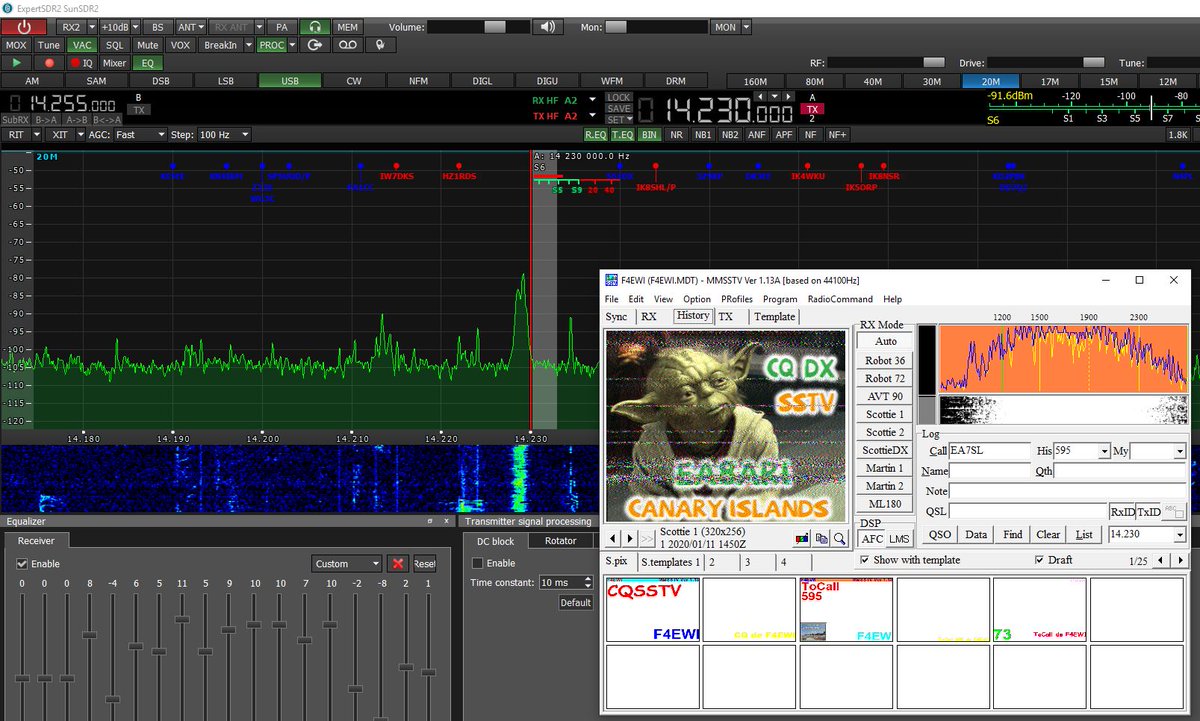1200x721 pixels.
Task: Delete the equalizer preset with the red X
Action: click(x=398, y=564)
